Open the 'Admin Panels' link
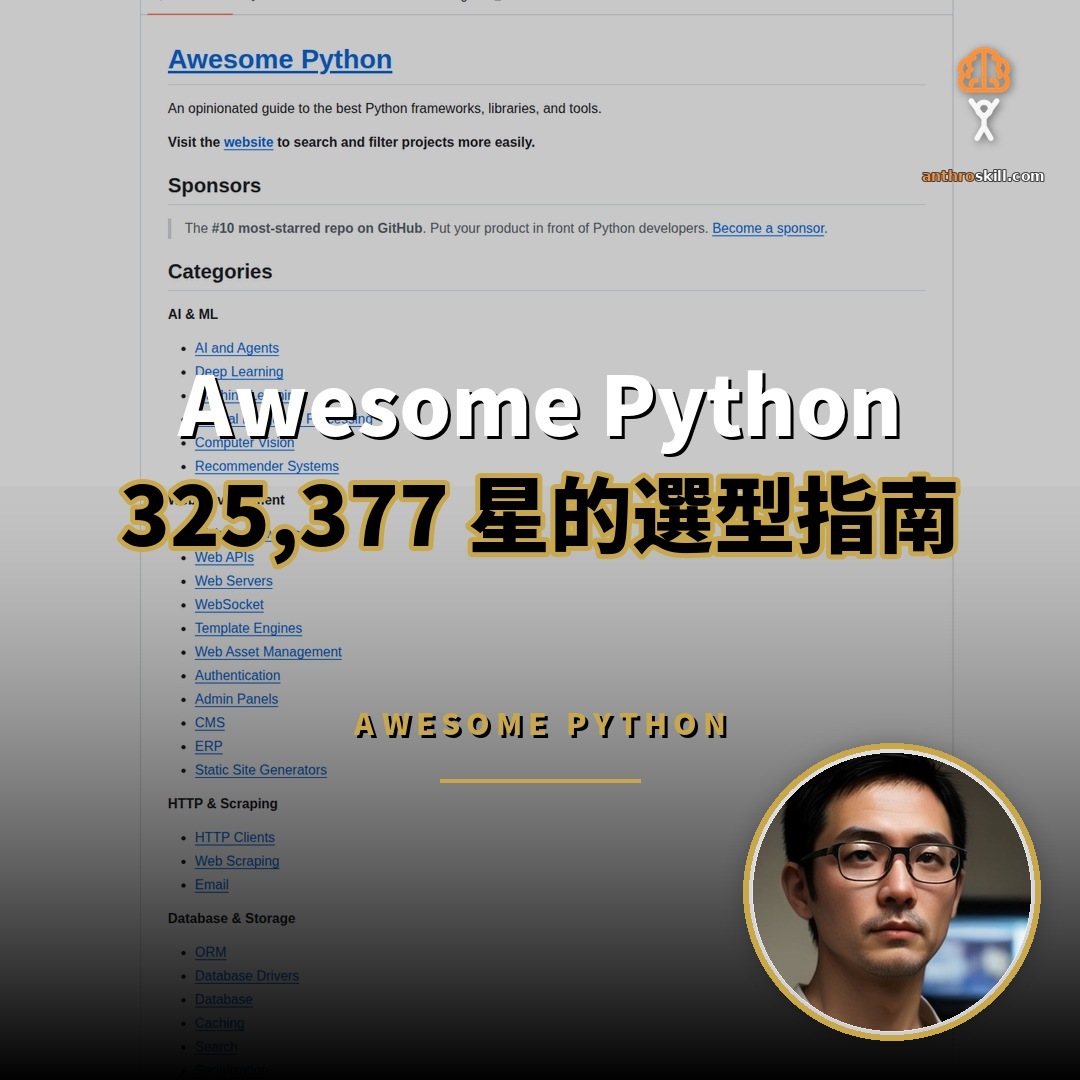 [x=236, y=698]
